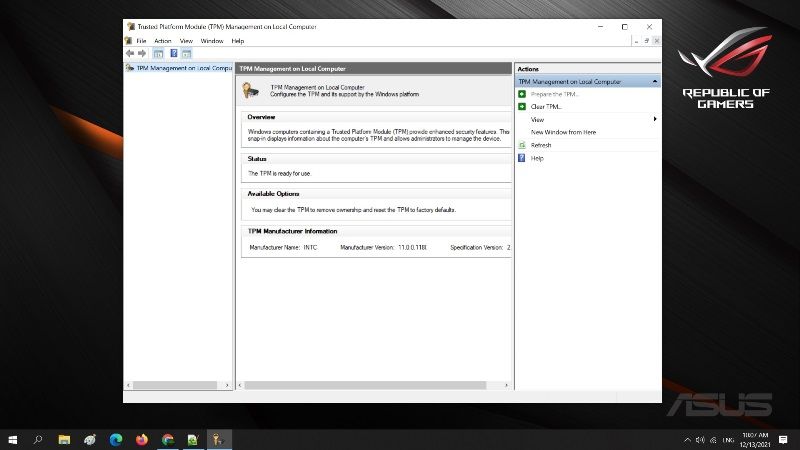The image size is (800, 450).
Task: Open Help from the toolbar question-mark icon
Action: (x=173, y=53)
